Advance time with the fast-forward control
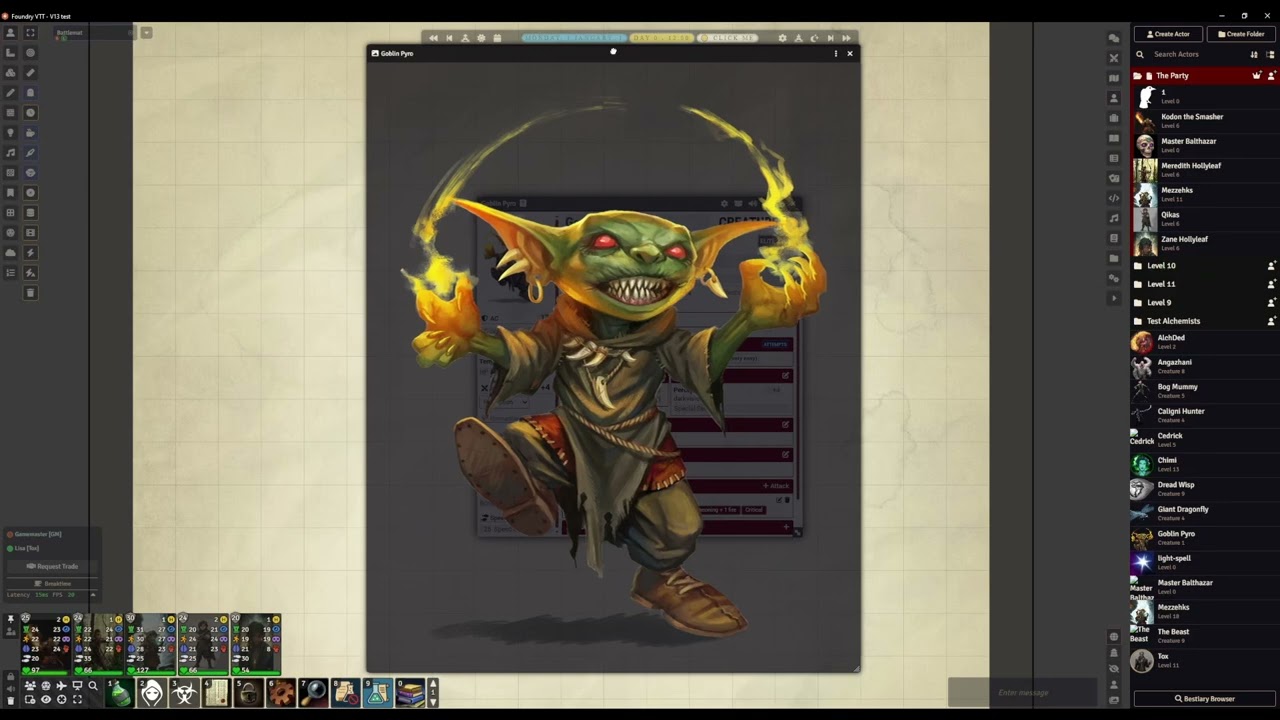Image resolution: width=1280 pixels, height=720 pixels. pyautogui.click(x=846, y=38)
